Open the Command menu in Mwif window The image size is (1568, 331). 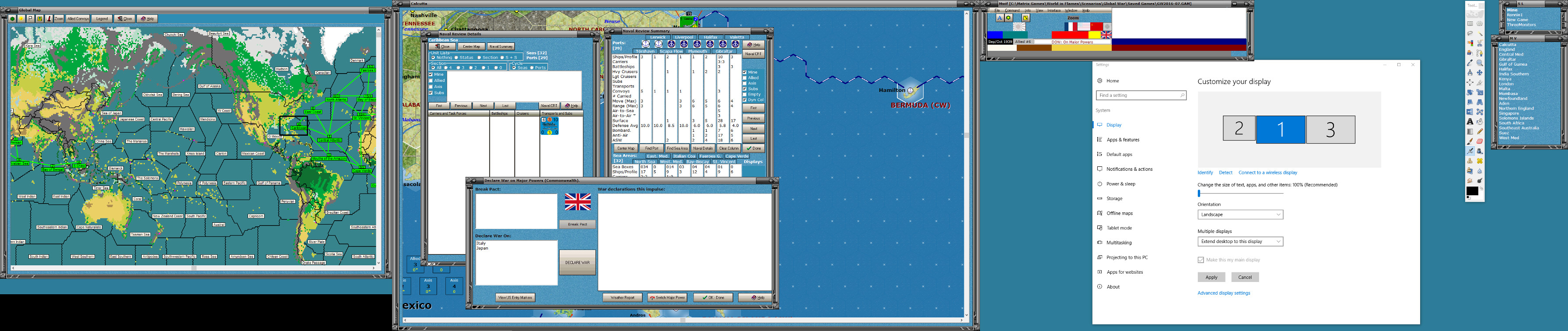1012,11
